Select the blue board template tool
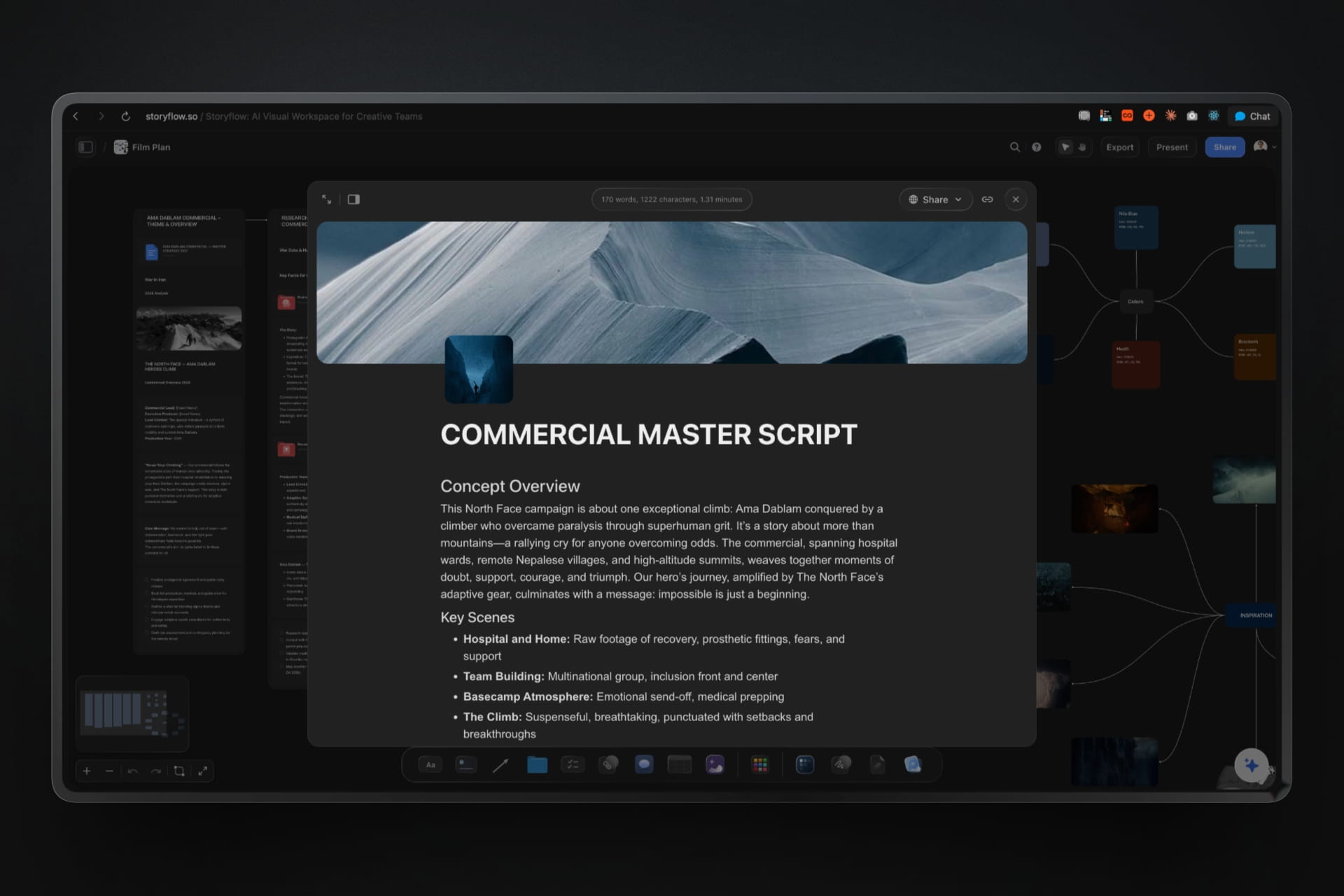The height and width of the screenshot is (896, 1344). [805, 764]
